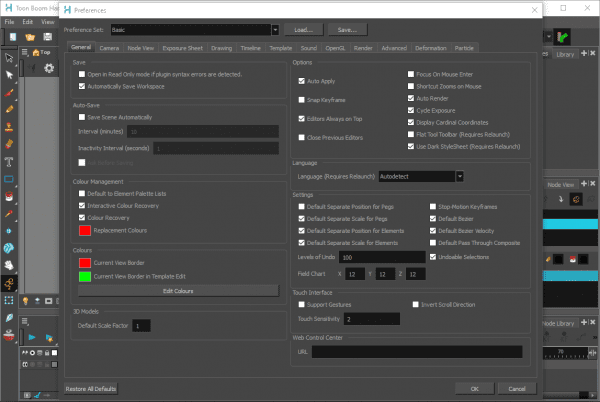The height and width of the screenshot is (402, 600).
Task: Open the Preference Set dropdown
Action: point(275,30)
